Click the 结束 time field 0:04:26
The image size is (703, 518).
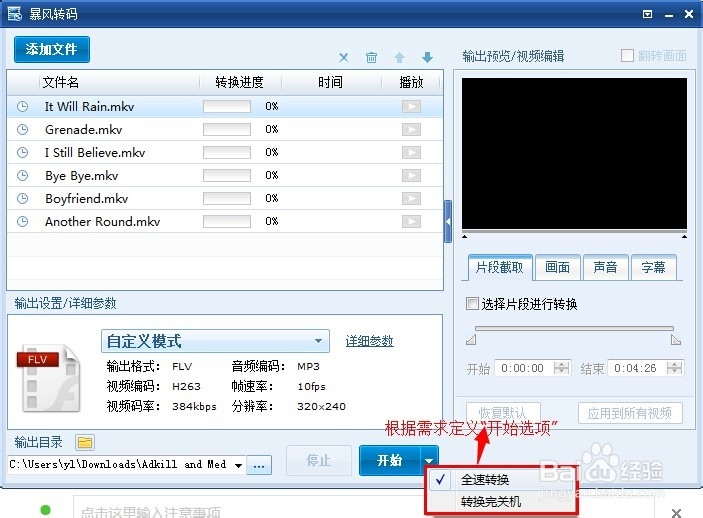click(x=636, y=368)
